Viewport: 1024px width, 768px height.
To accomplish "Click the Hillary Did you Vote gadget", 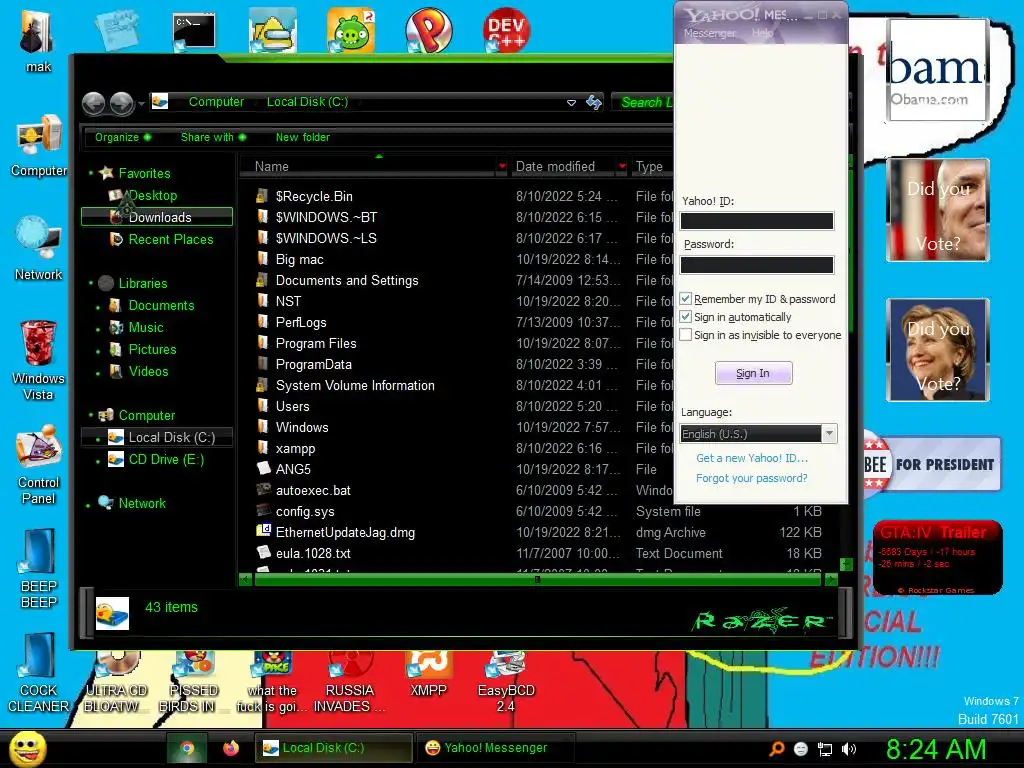I will [x=937, y=349].
